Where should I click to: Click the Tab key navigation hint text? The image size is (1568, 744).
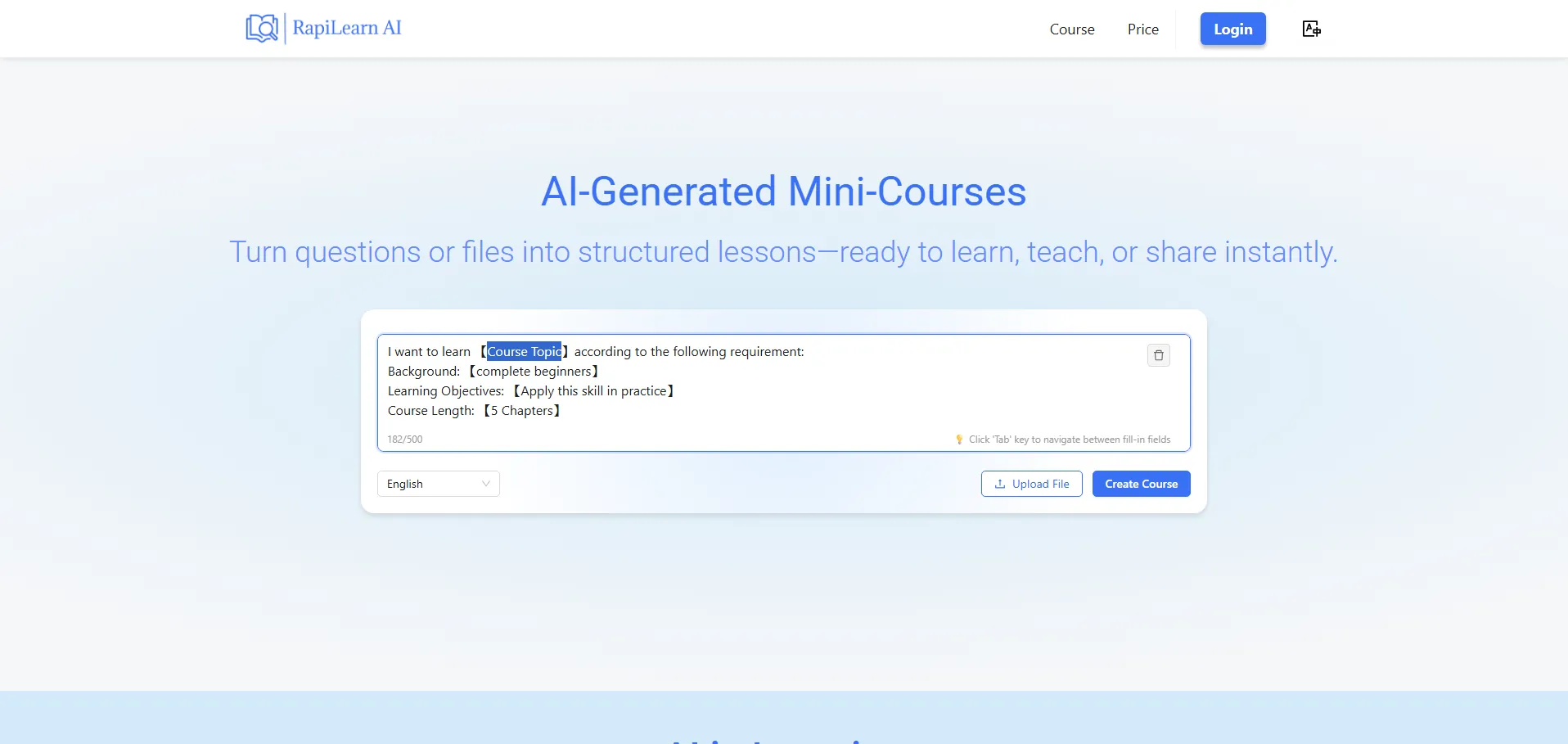pos(1069,440)
